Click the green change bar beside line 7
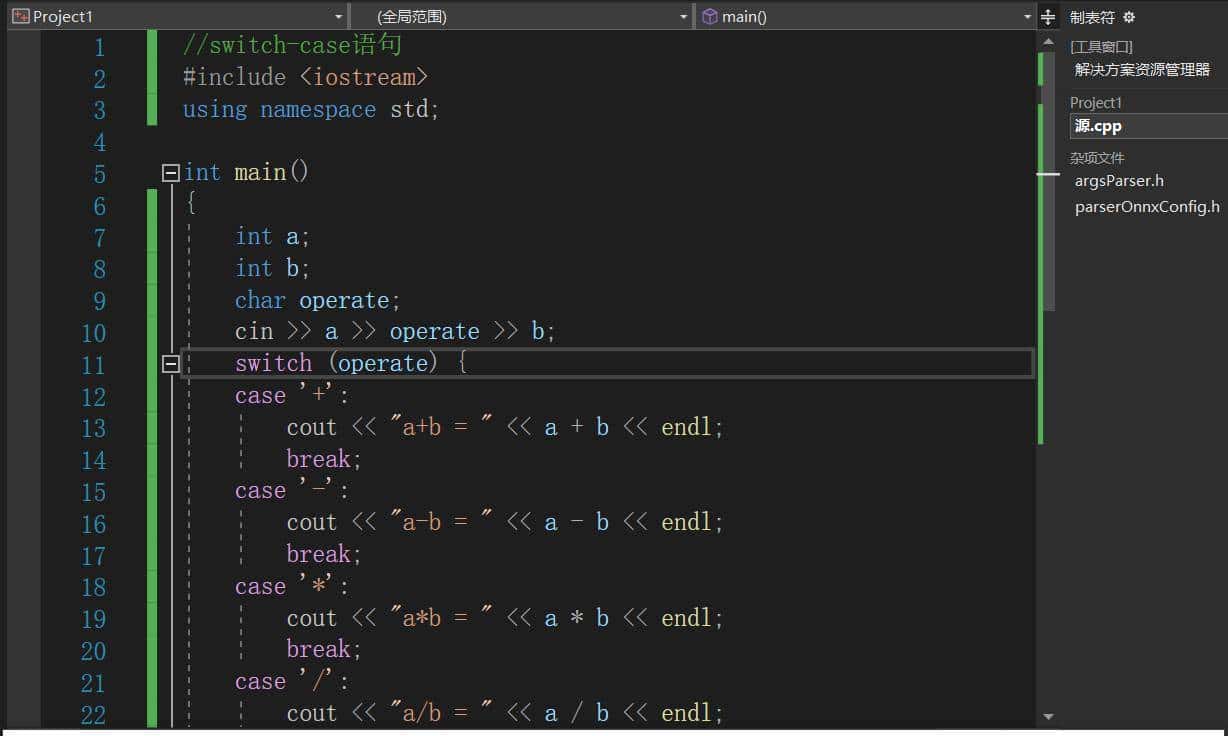 (x=150, y=236)
